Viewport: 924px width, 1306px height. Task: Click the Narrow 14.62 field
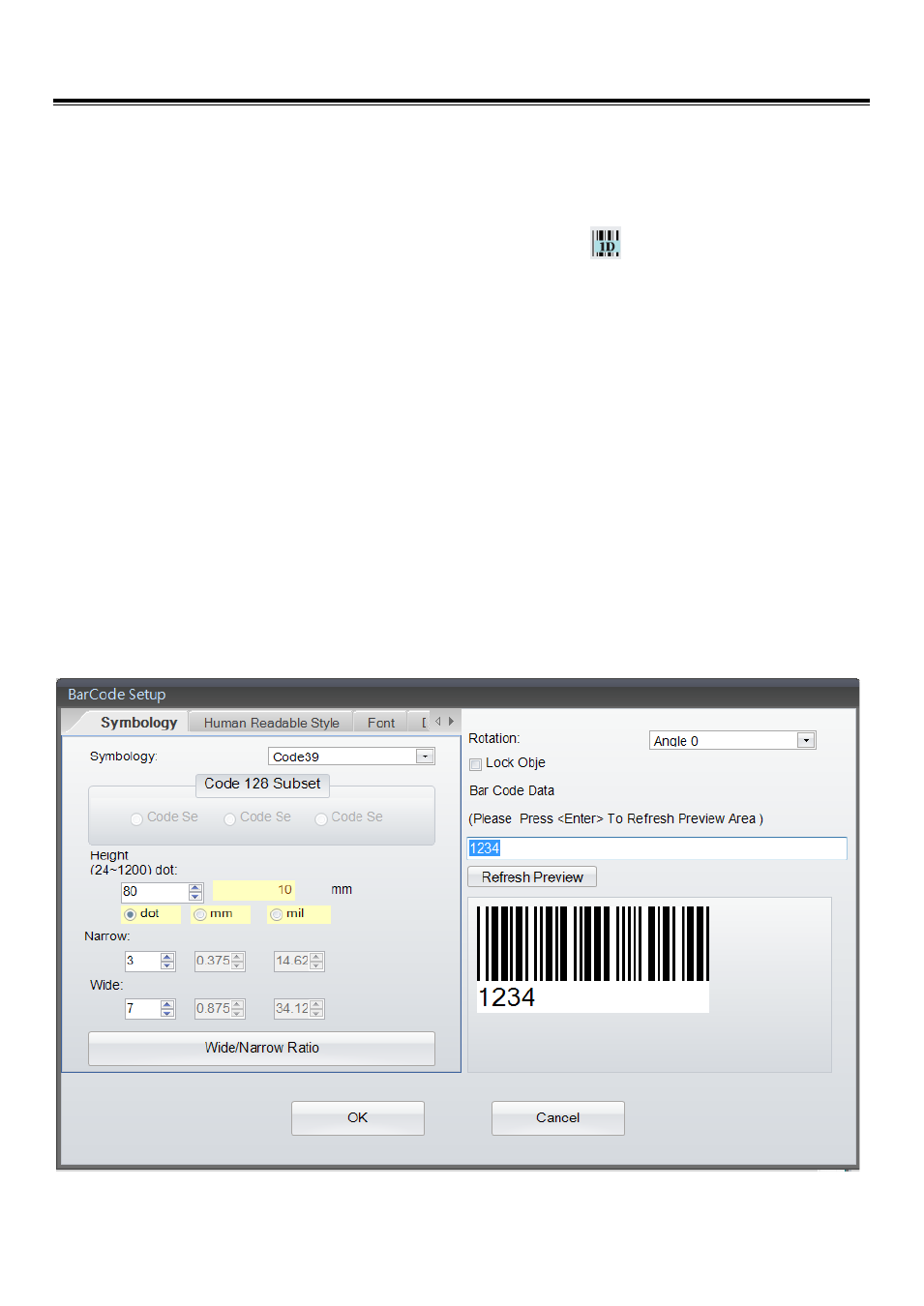pos(292,961)
